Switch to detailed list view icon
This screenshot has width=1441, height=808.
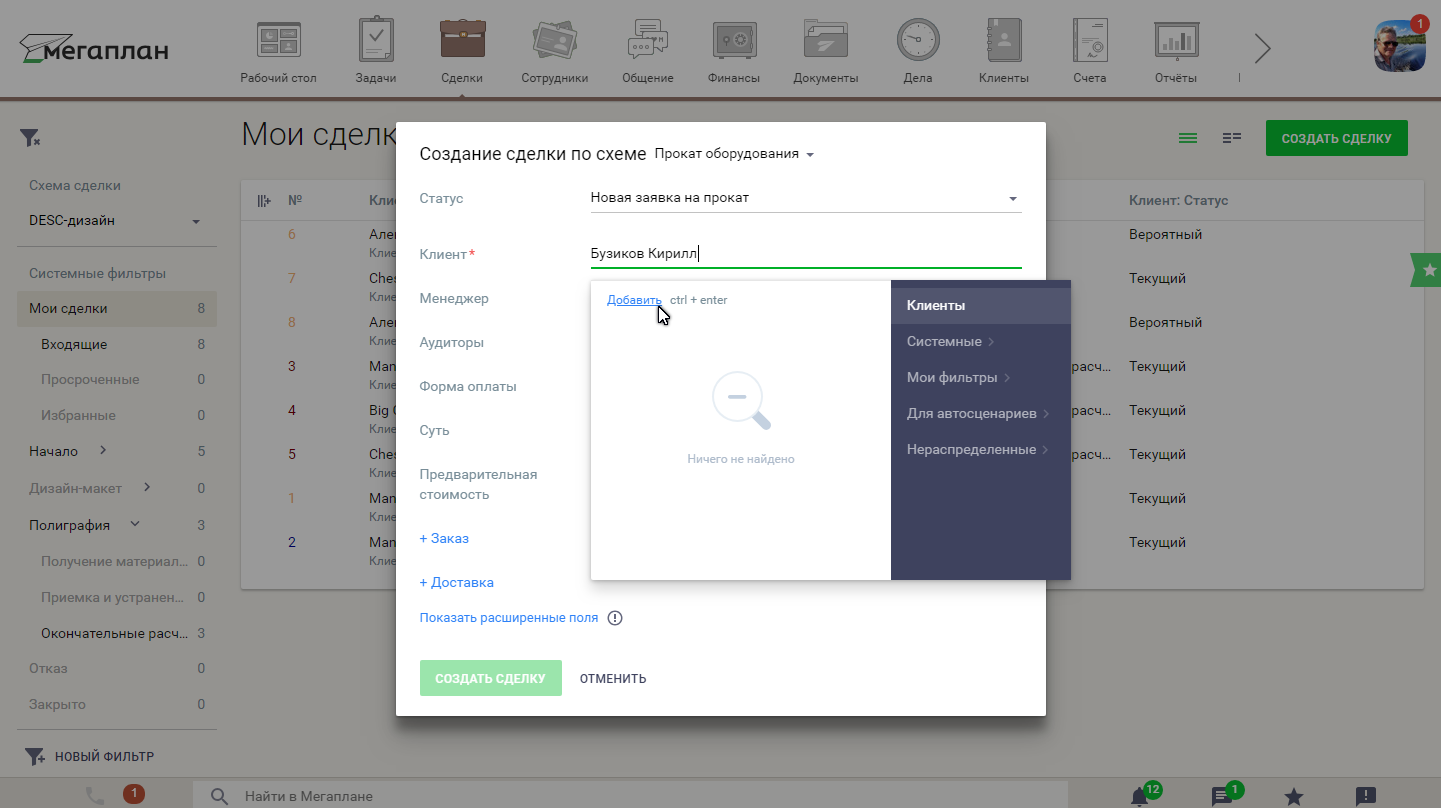[x=1232, y=138]
